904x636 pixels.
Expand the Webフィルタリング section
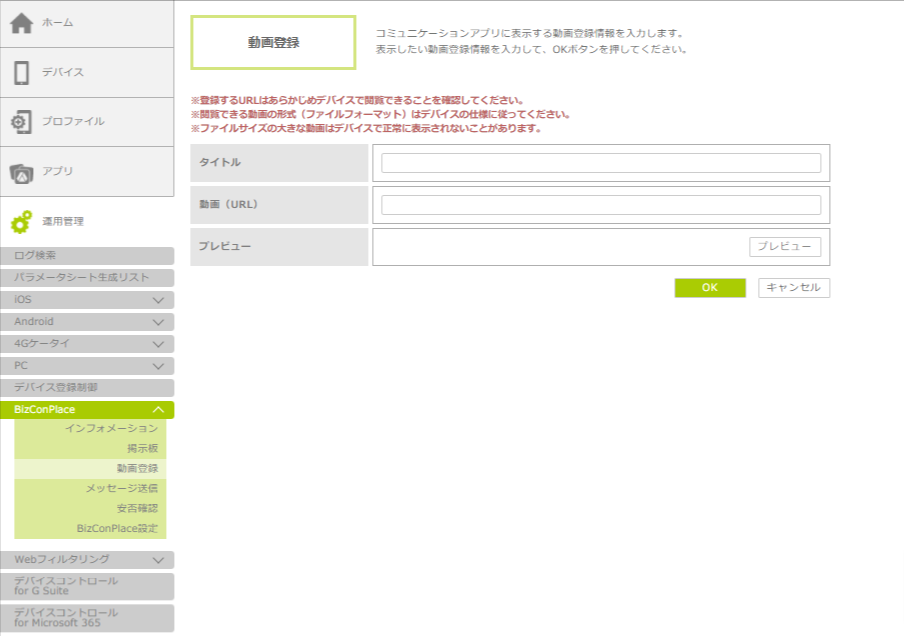(158, 560)
